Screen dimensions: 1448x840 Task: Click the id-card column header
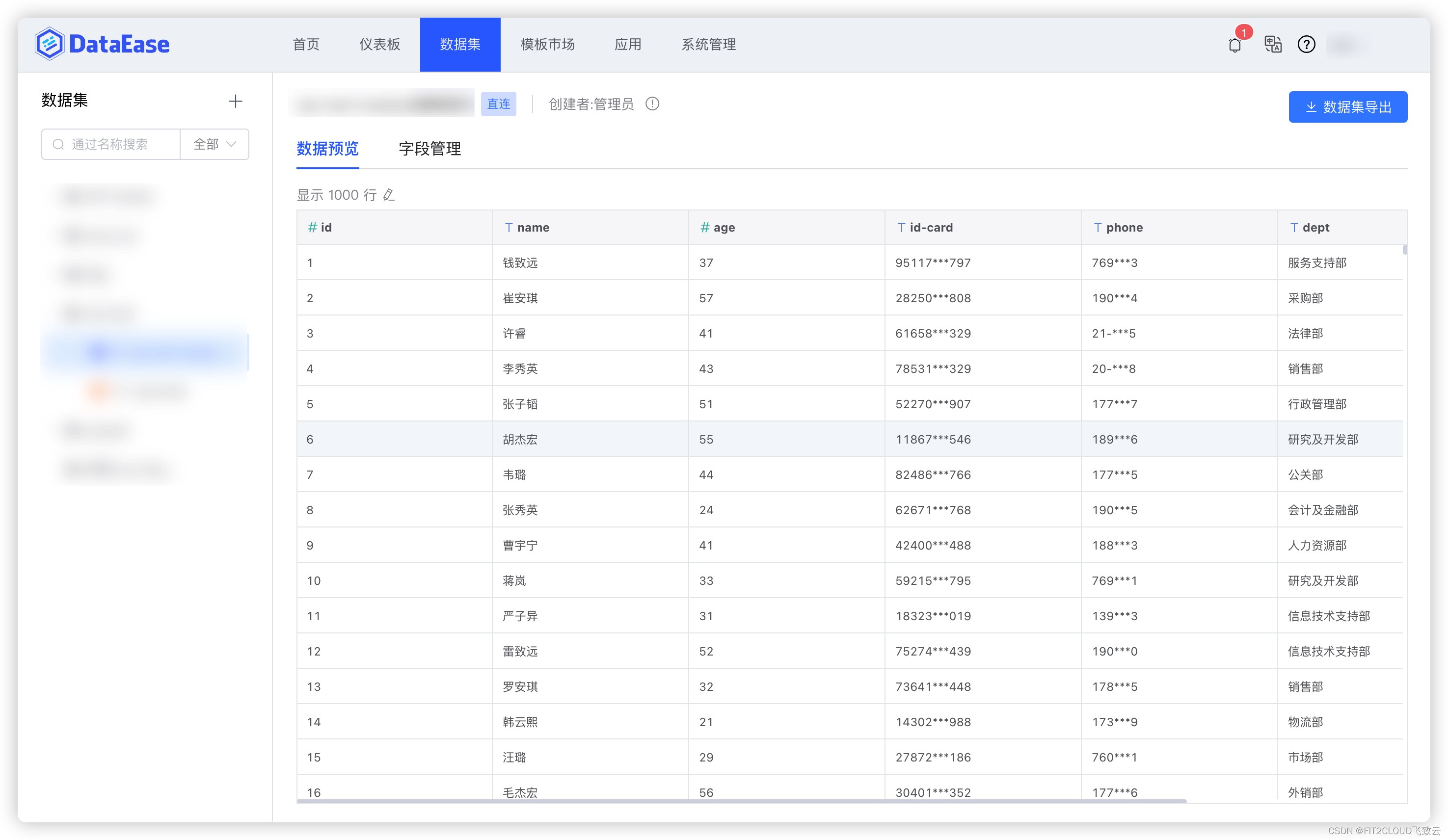[x=983, y=228]
